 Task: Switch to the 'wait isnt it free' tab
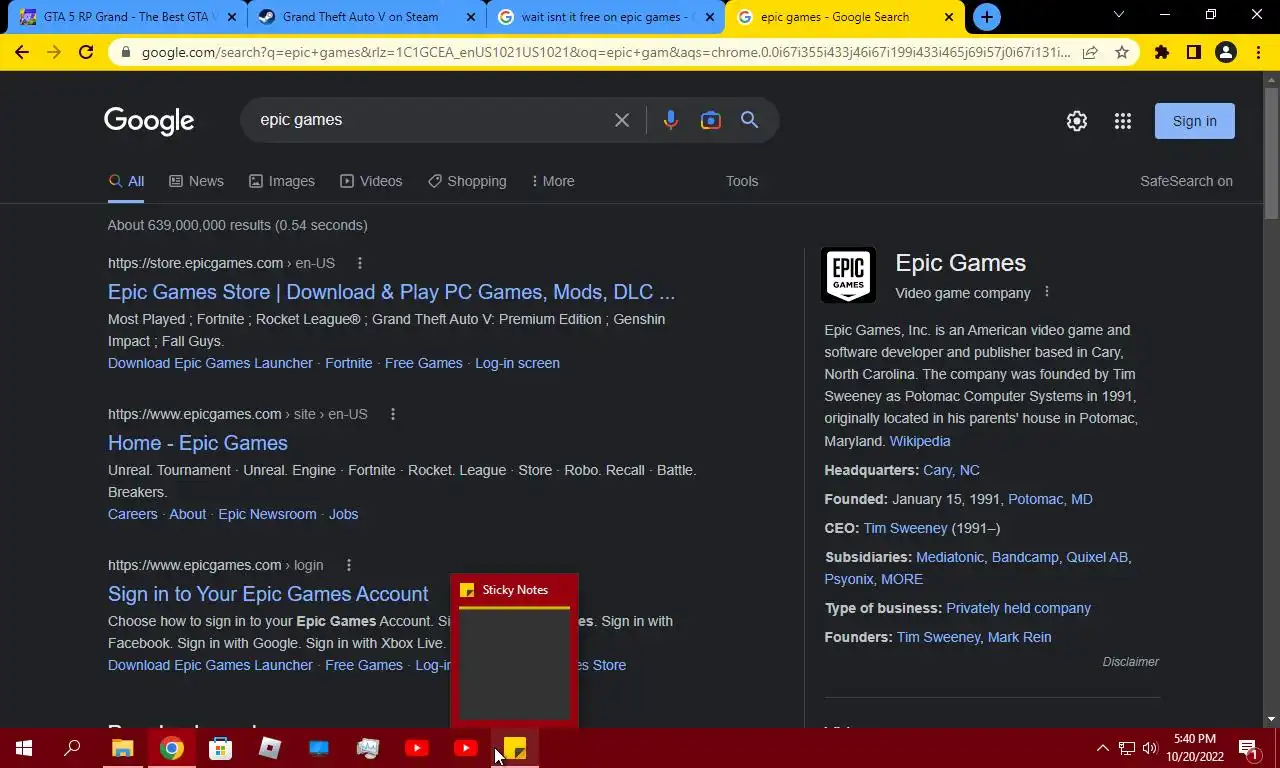click(606, 17)
